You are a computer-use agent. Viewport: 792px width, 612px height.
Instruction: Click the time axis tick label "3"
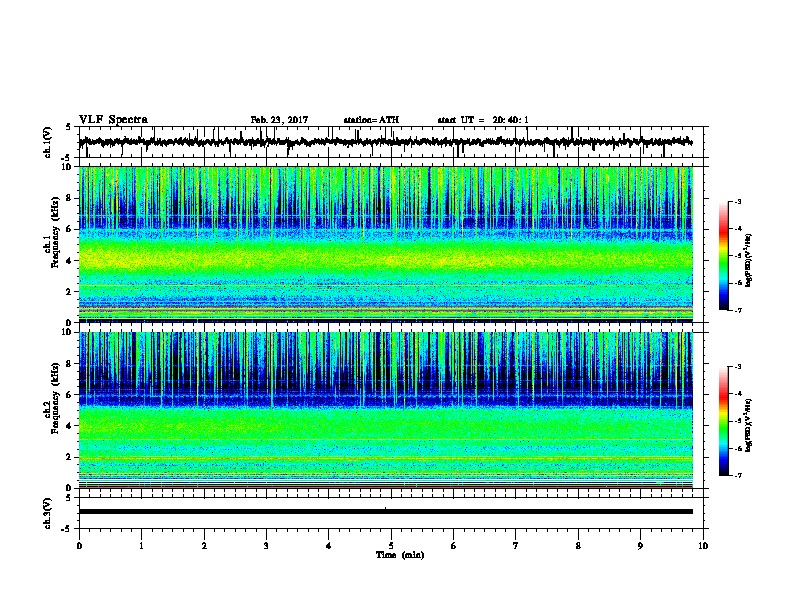266,546
